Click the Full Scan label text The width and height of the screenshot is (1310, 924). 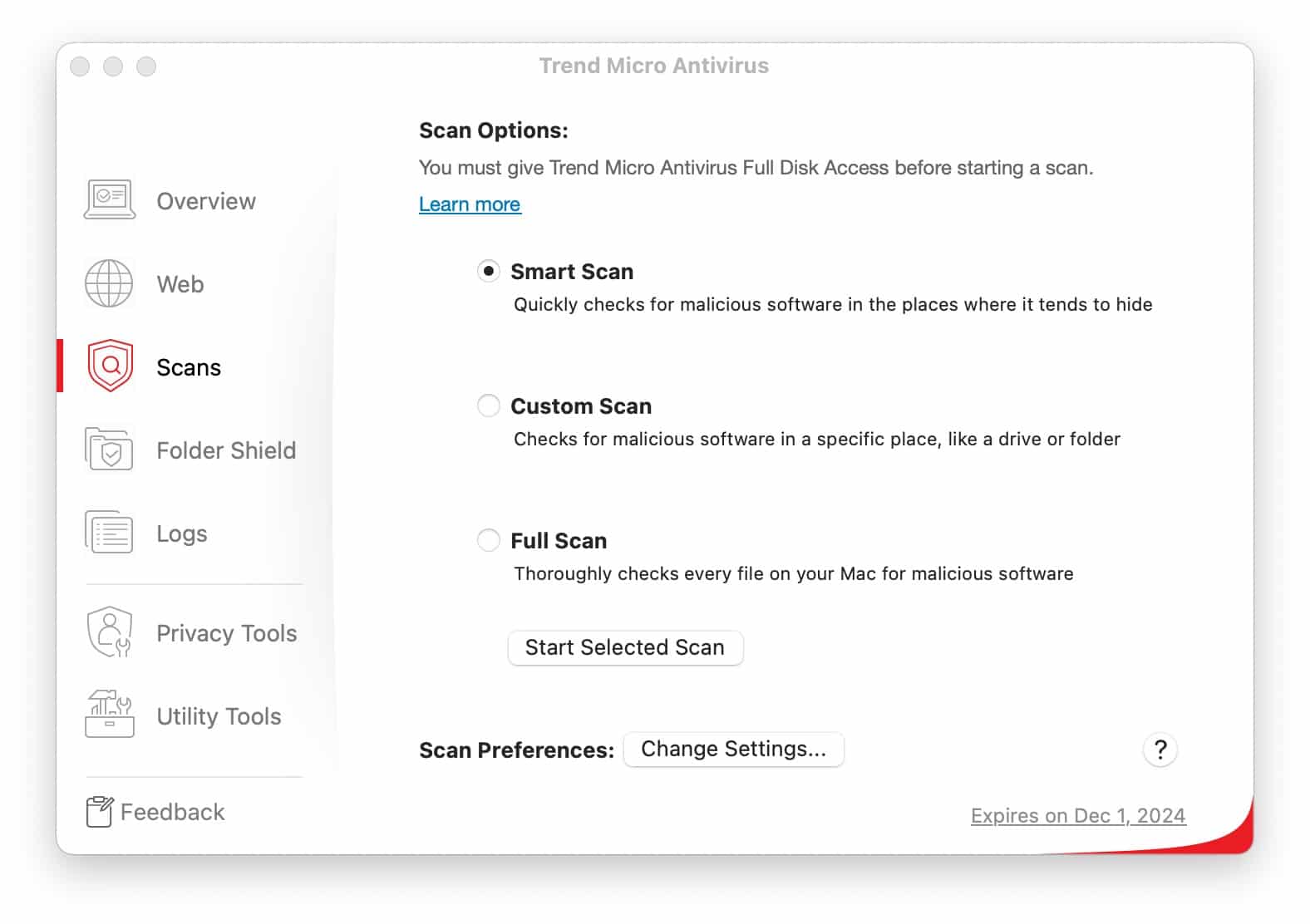point(559,541)
